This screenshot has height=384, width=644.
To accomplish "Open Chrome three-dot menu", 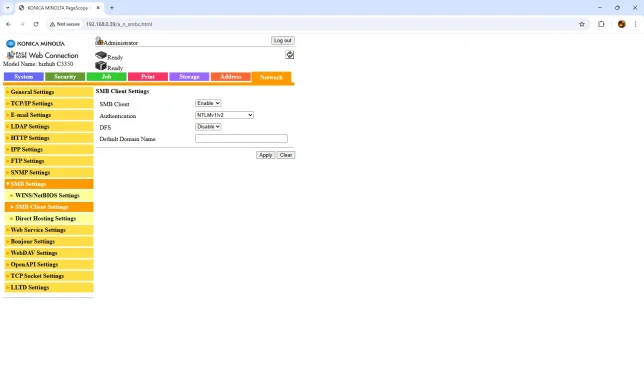I will click(635, 24).
